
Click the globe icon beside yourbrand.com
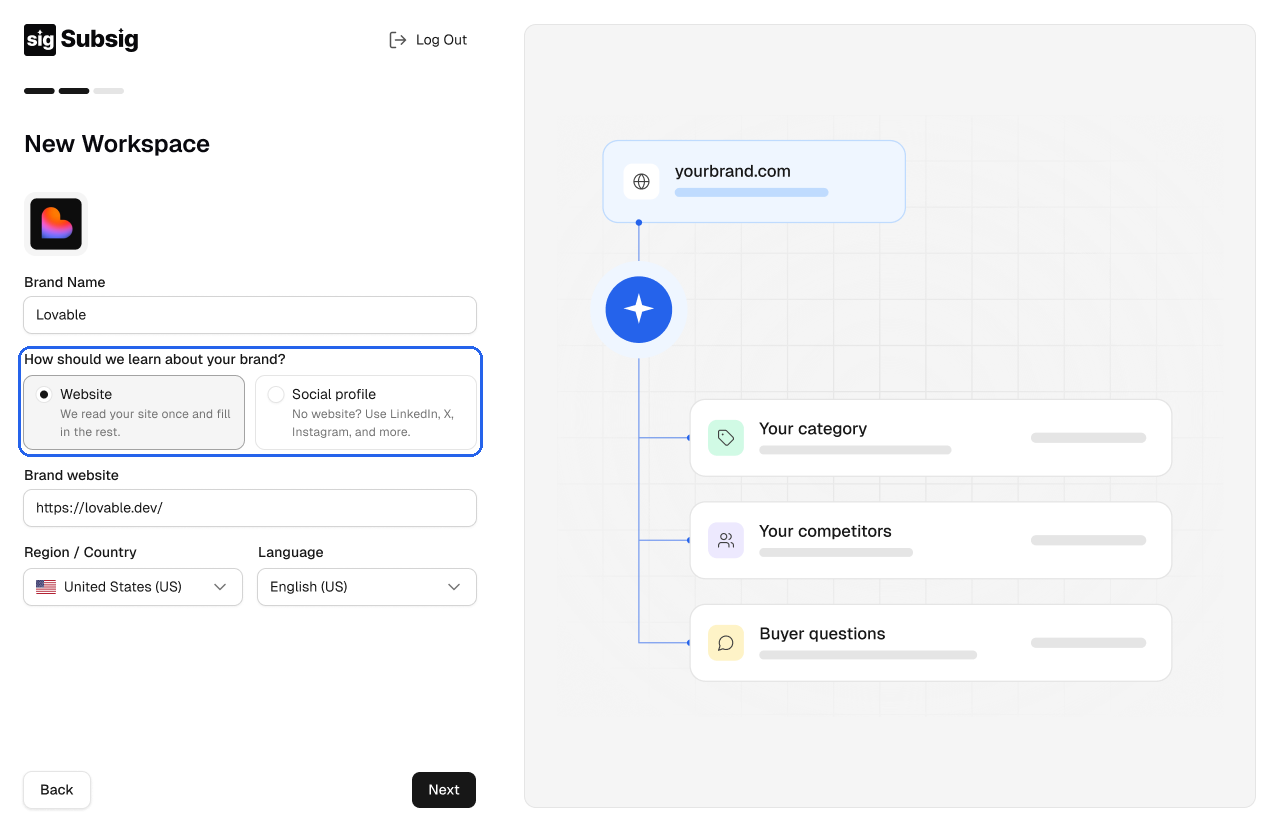[x=642, y=182]
